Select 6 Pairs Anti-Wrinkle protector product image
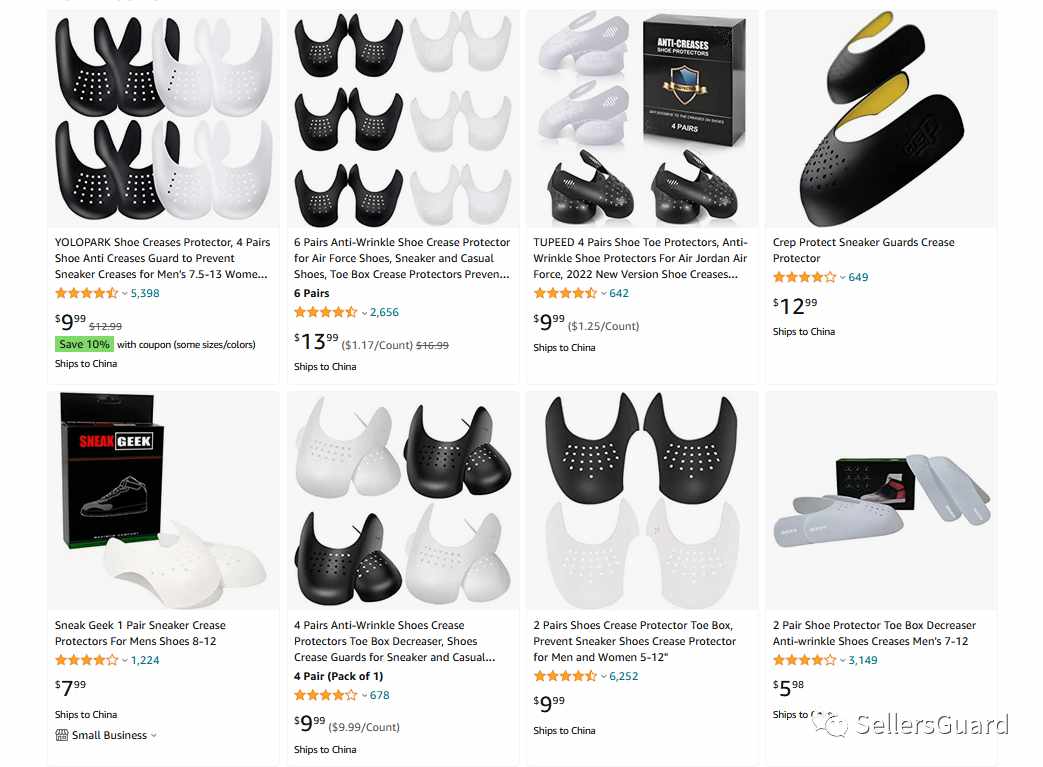This screenshot has width=1043, height=767. pos(403,119)
